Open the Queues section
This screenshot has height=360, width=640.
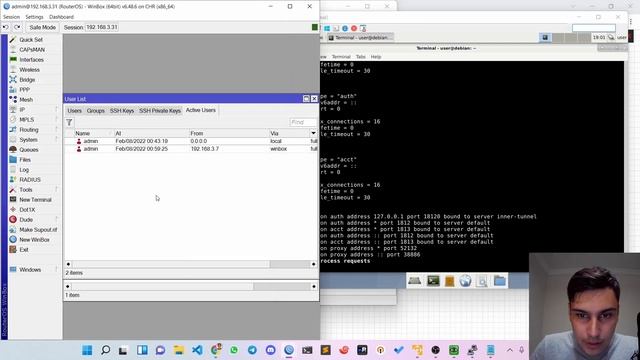pyautogui.click(x=29, y=150)
